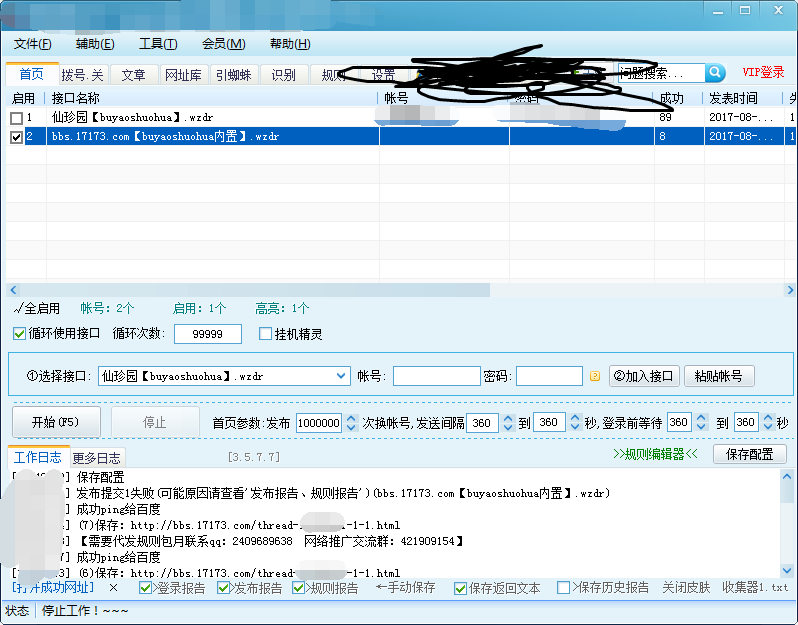Enable 挂机精灵 checkbox

pos(265,334)
